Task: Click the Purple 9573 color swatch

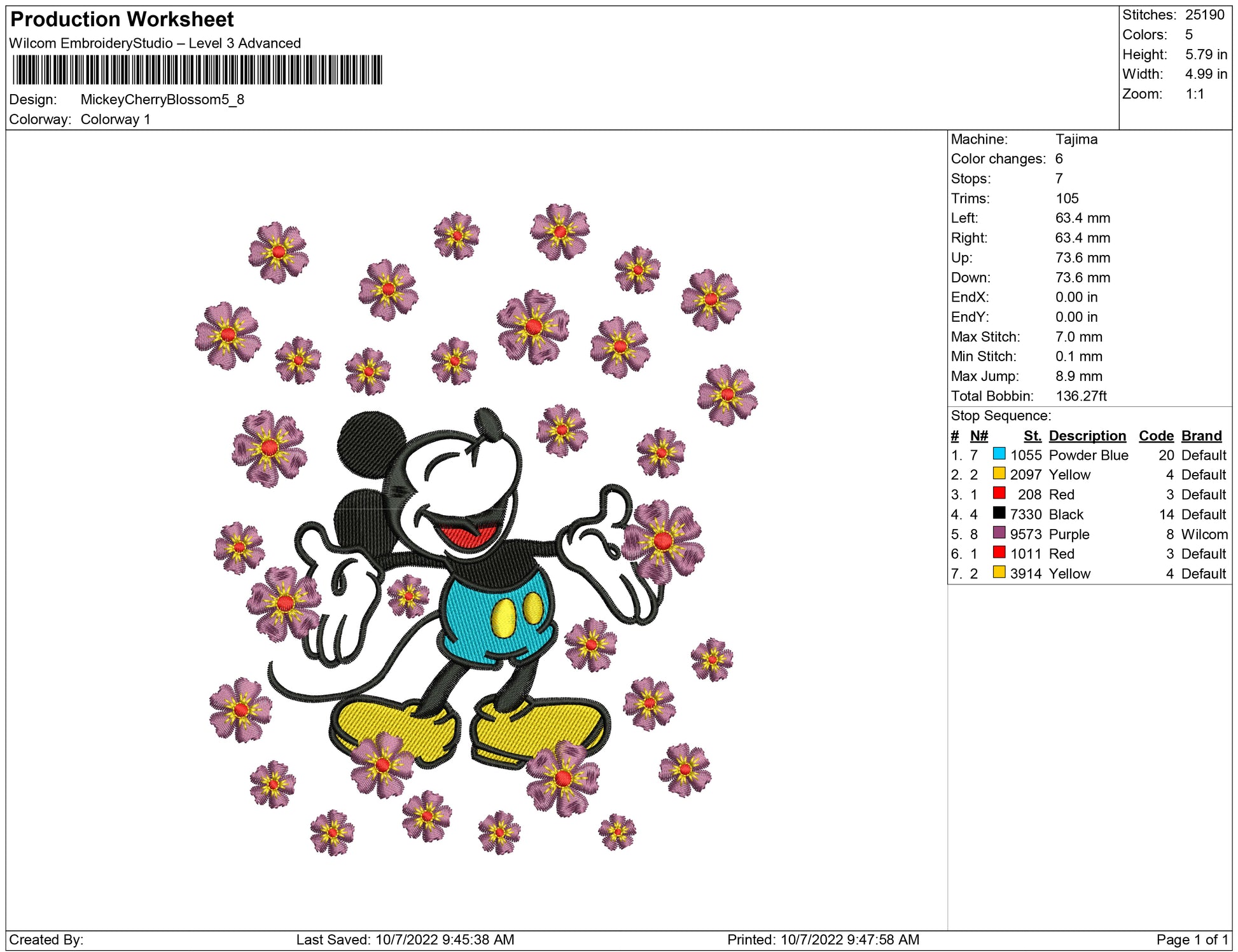Action: [x=999, y=533]
